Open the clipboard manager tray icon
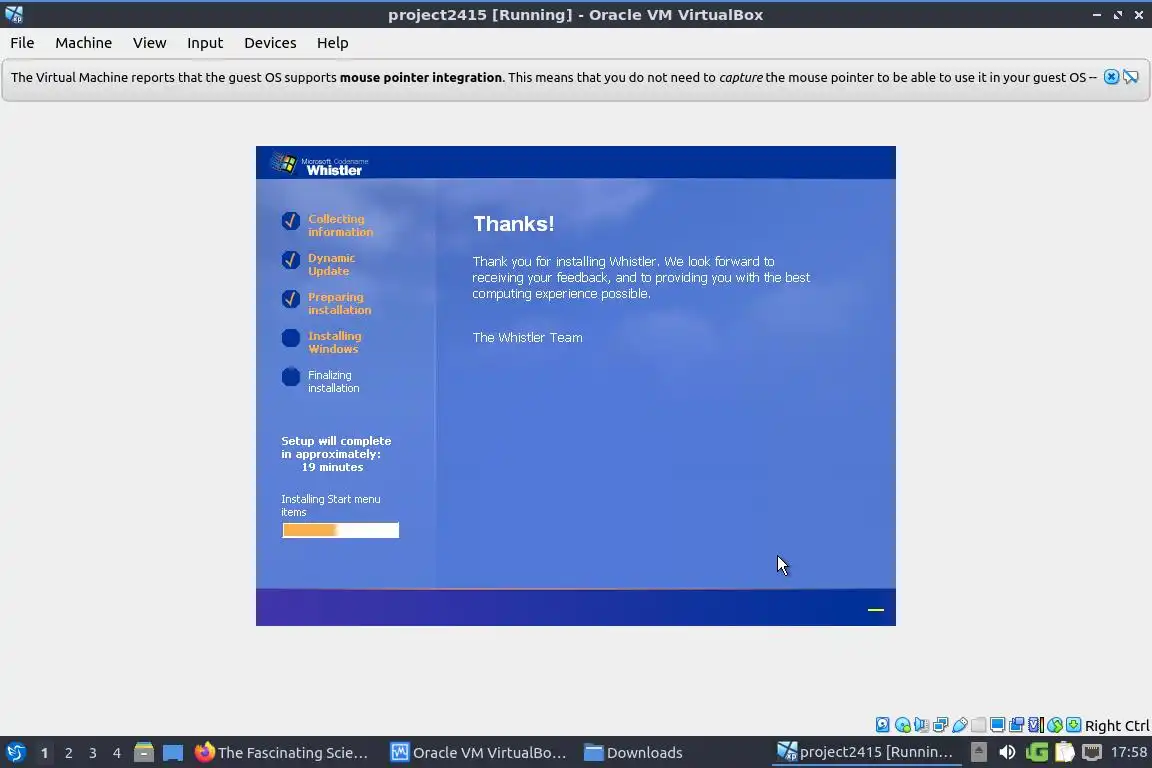This screenshot has height=768, width=1152. [1065, 753]
